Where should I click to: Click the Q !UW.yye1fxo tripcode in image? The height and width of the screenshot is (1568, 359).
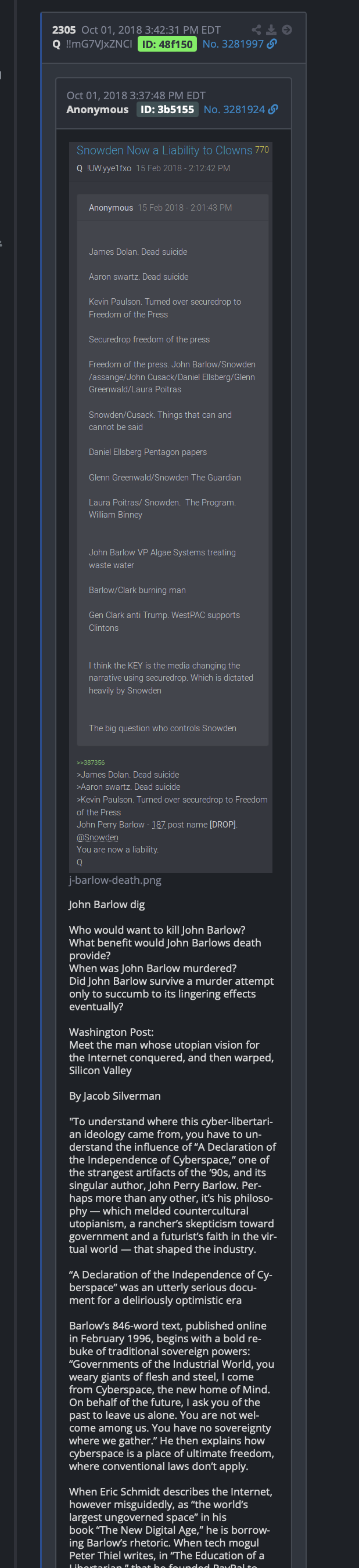click(103, 169)
